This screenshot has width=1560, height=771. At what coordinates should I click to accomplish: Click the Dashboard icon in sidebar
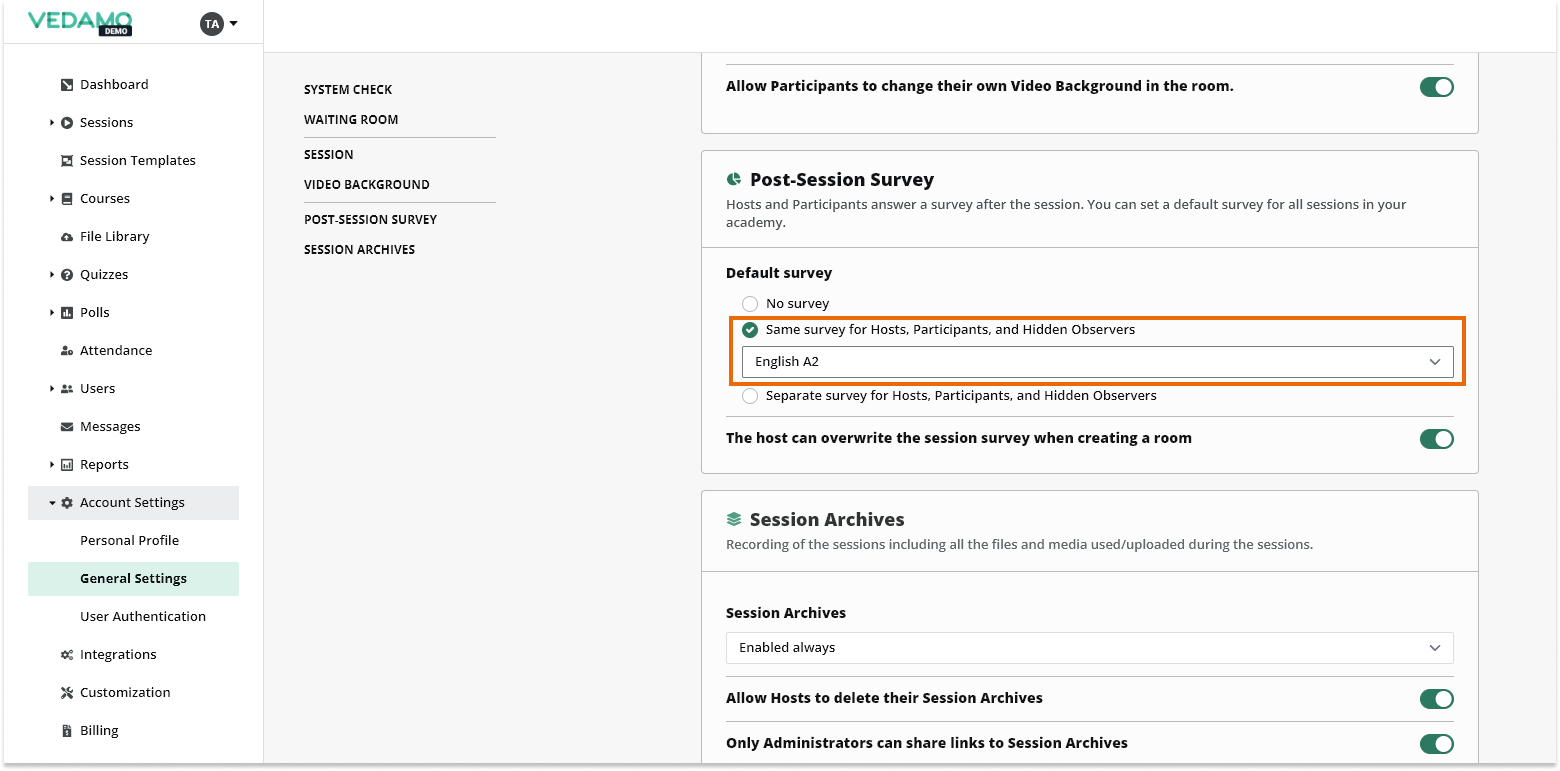click(x=67, y=85)
